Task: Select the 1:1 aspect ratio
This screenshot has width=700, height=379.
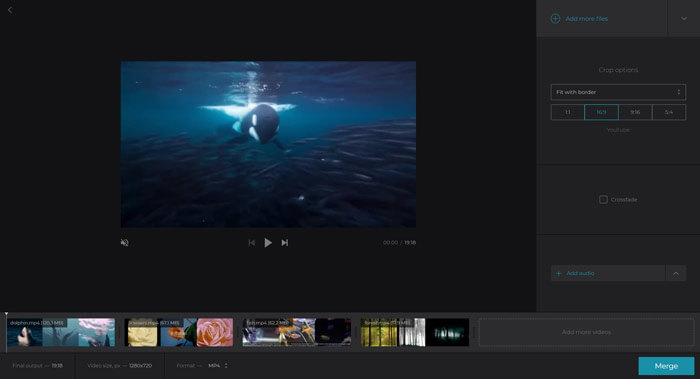Action: [x=567, y=112]
